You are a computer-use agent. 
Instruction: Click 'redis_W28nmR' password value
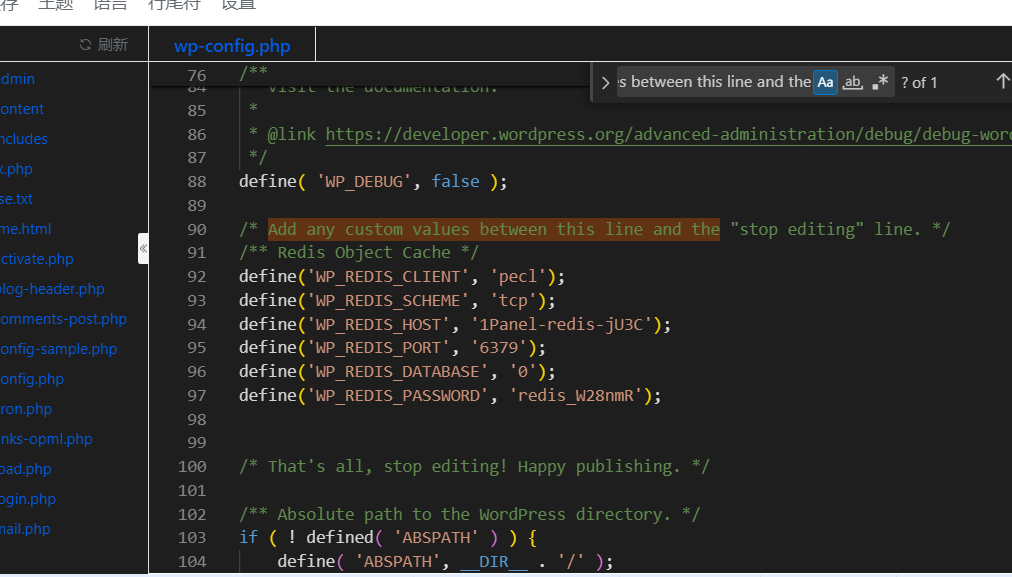click(x=576, y=396)
